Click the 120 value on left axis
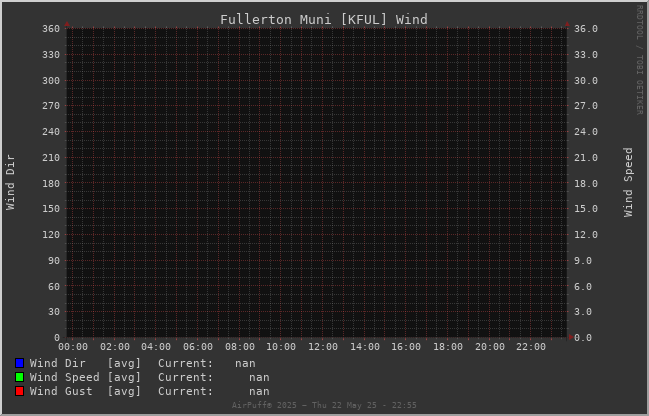Viewport: 649px width, 416px height. click(51, 235)
